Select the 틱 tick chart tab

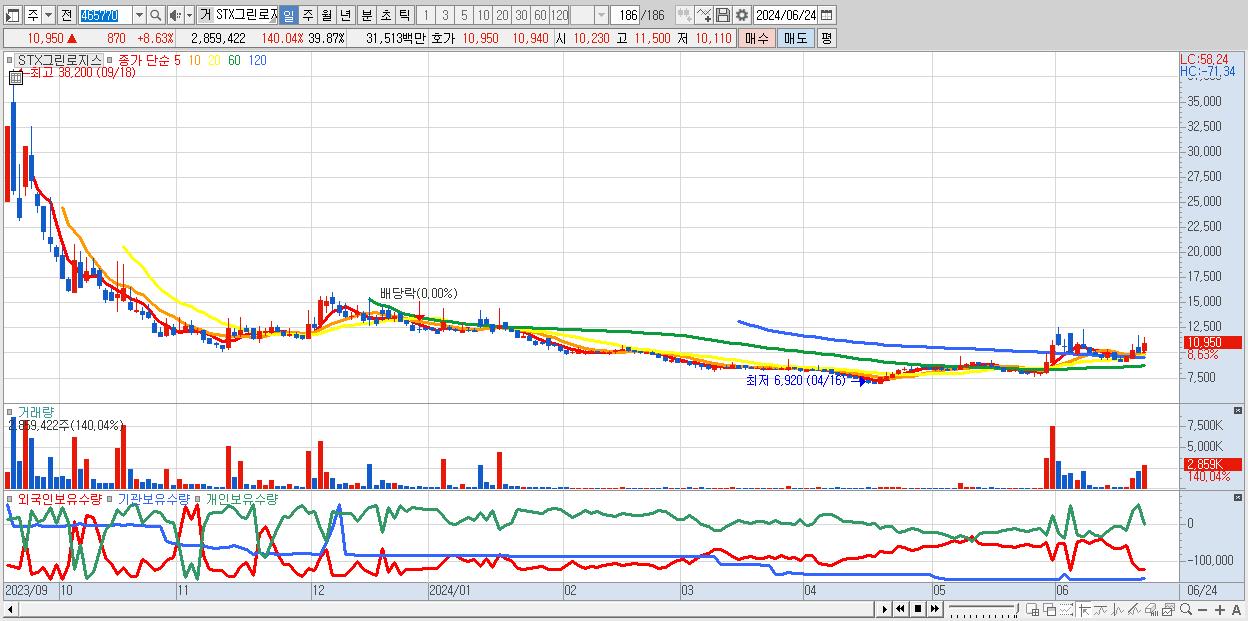(404, 15)
